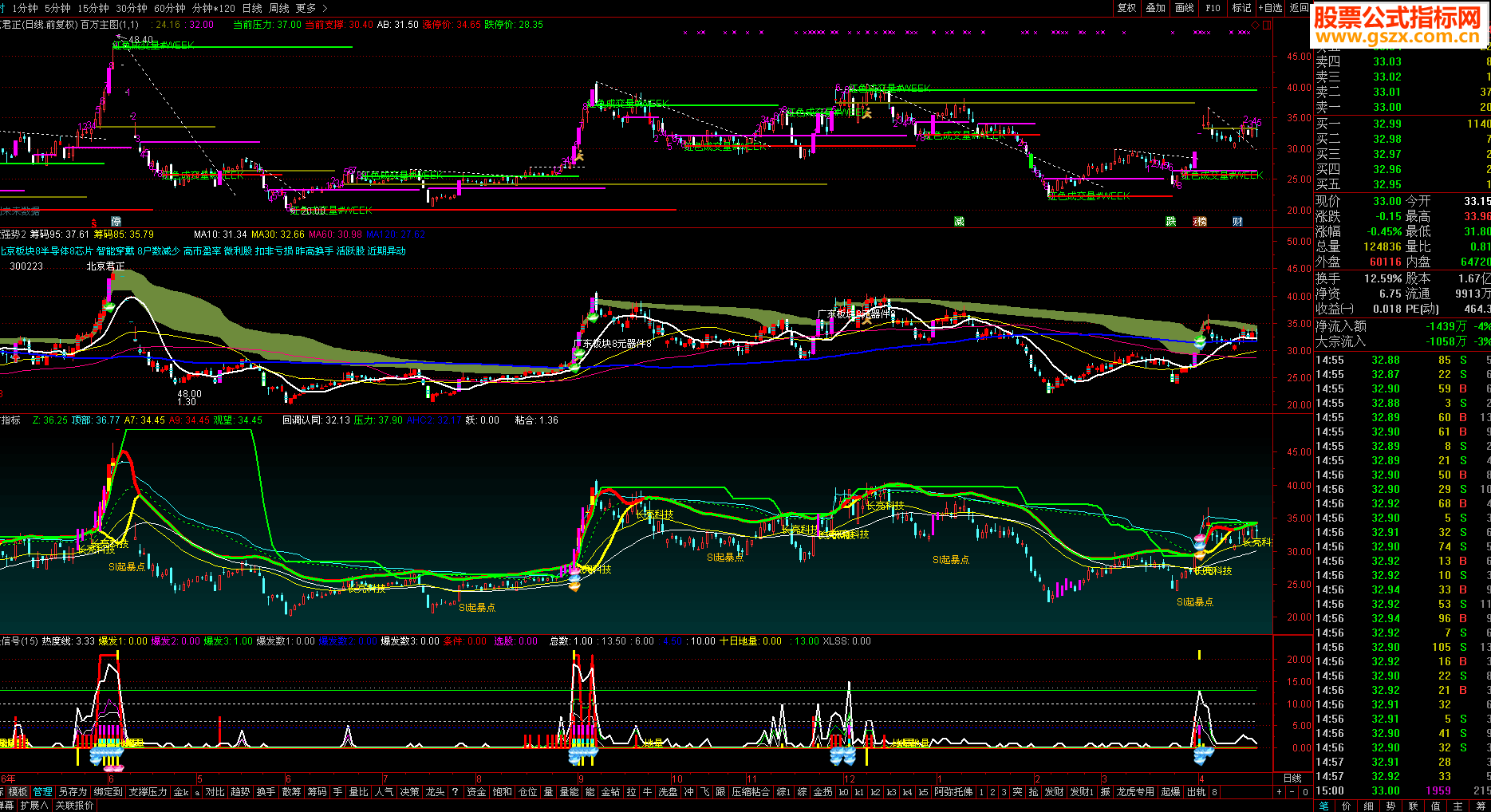The height and width of the screenshot is (812, 1491).
Task: Activate the 画线 drawing tool
Action: pyautogui.click(x=1185, y=7)
